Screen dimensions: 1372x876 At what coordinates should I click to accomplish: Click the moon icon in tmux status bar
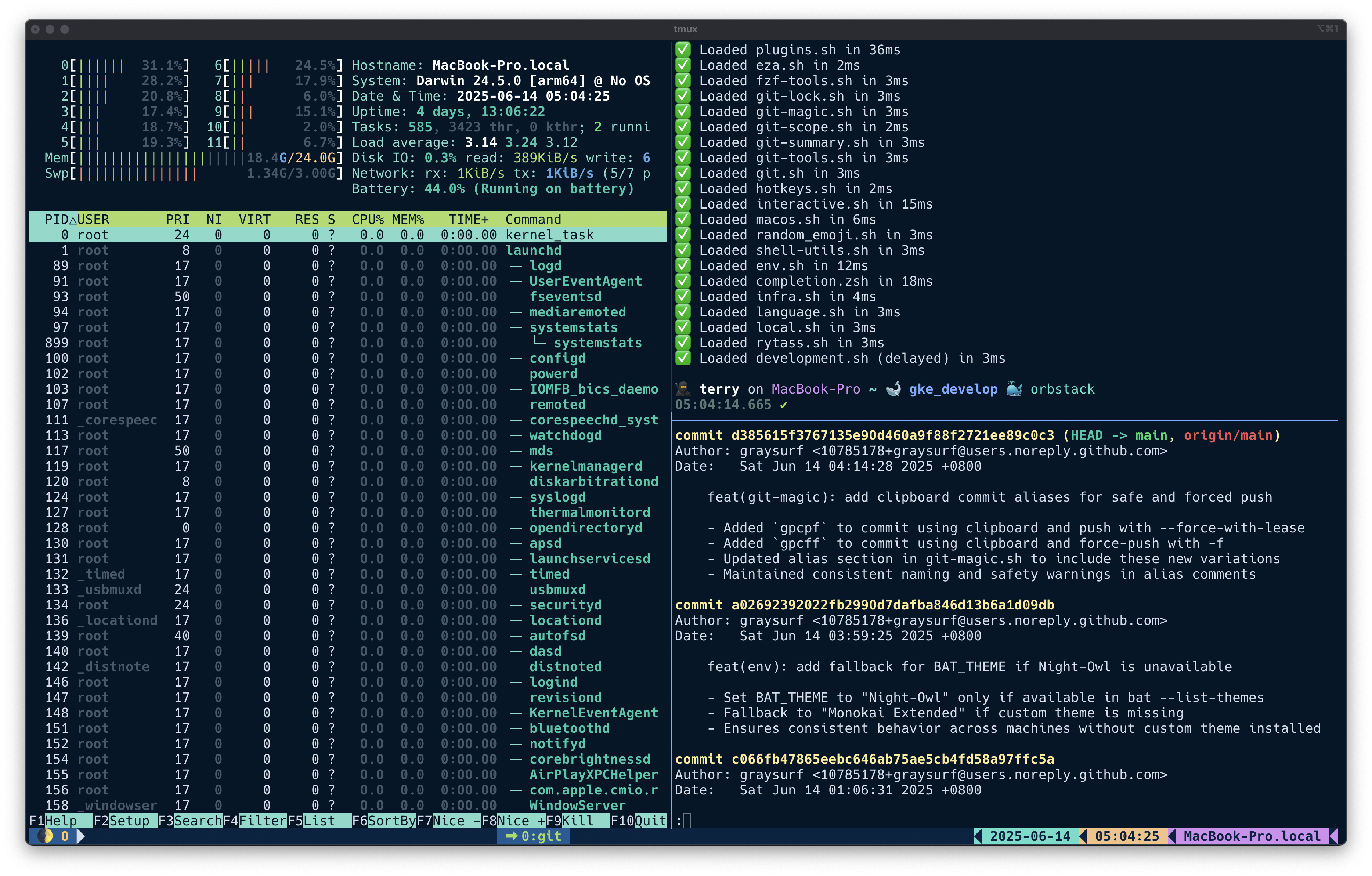point(44,836)
